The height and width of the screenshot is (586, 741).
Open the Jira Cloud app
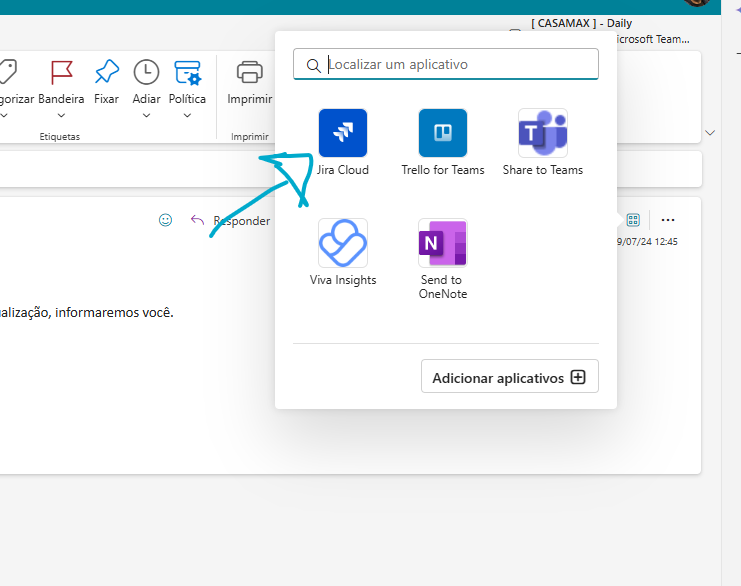[343, 142]
